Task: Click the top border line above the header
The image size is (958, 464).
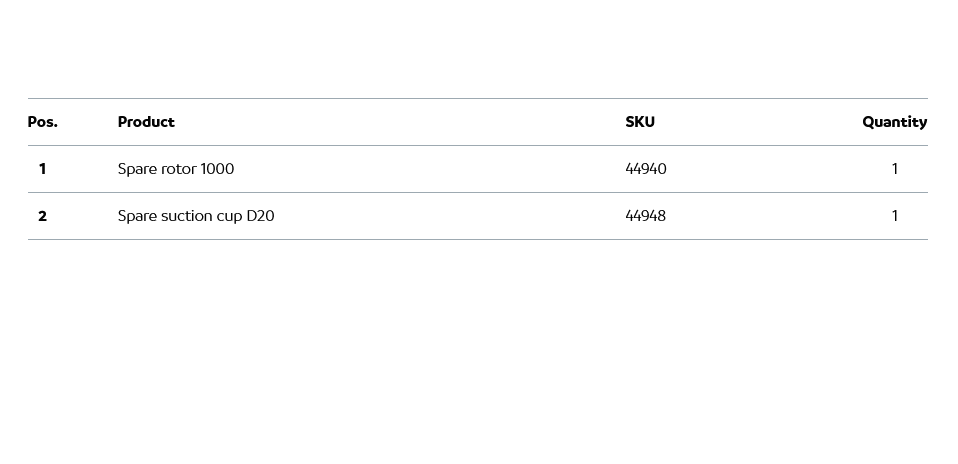Action: [x=478, y=98]
